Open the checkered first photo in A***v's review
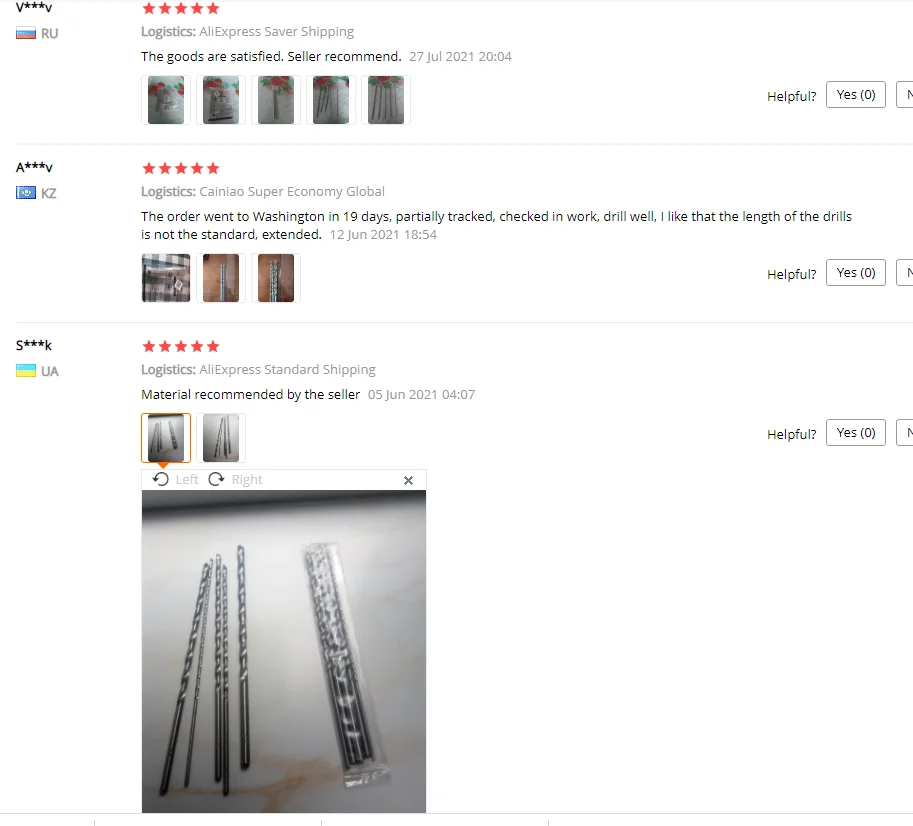Screen dimensions: 913x826 166,278
